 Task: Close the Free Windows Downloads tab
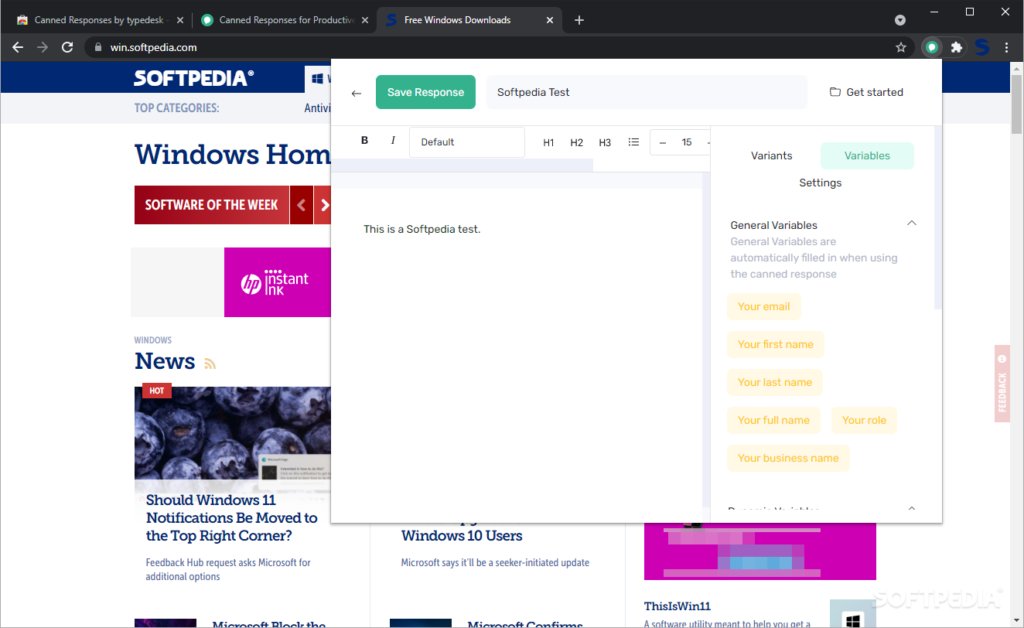tap(549, 20)
